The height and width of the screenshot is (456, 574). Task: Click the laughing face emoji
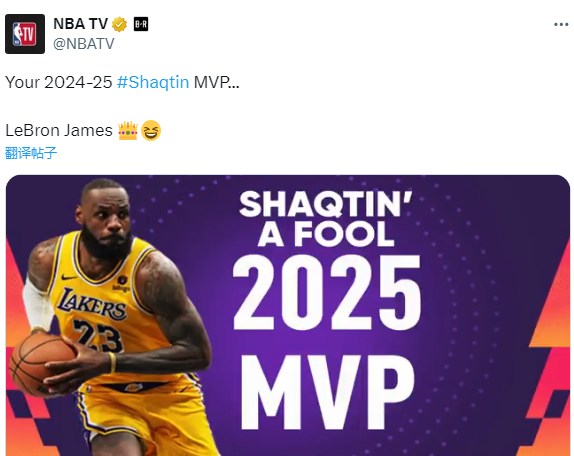(x=151, y=131)
